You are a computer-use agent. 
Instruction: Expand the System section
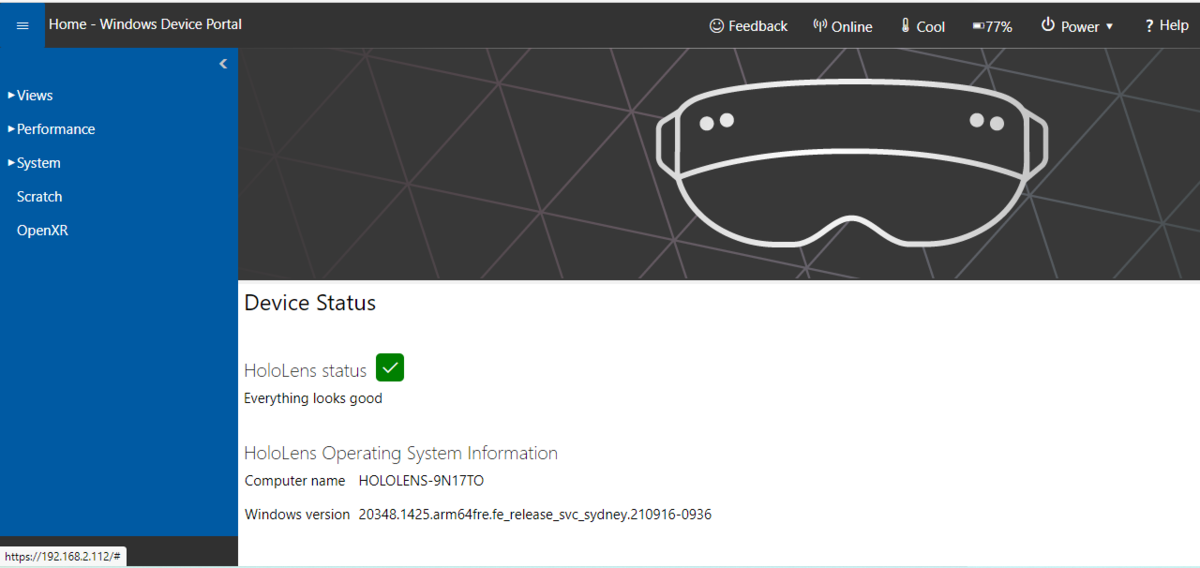point(34,163)
